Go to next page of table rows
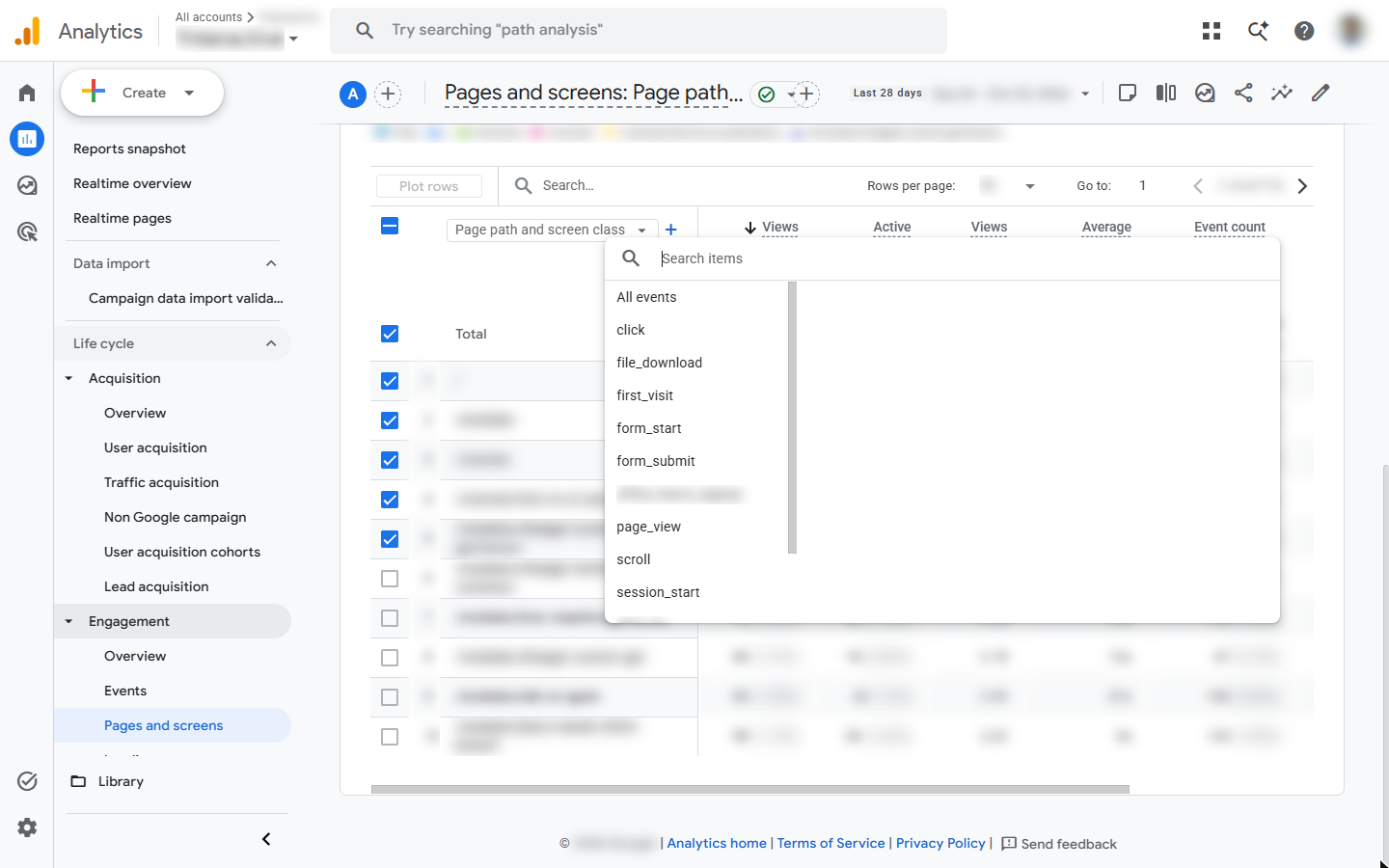This screenshot has height=868, width=1389. coord(1302,185)
